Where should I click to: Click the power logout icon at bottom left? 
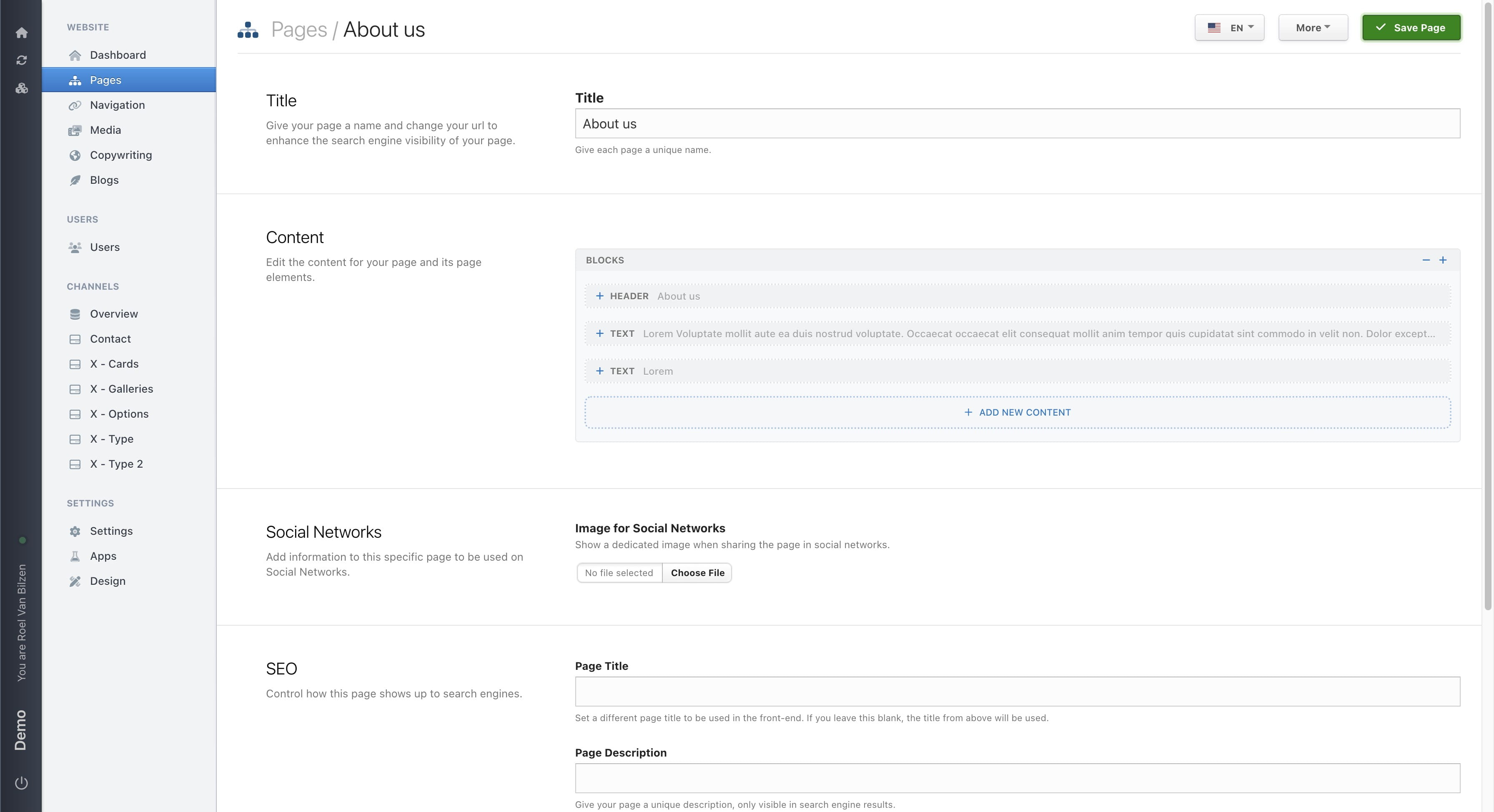pos(21,782)
